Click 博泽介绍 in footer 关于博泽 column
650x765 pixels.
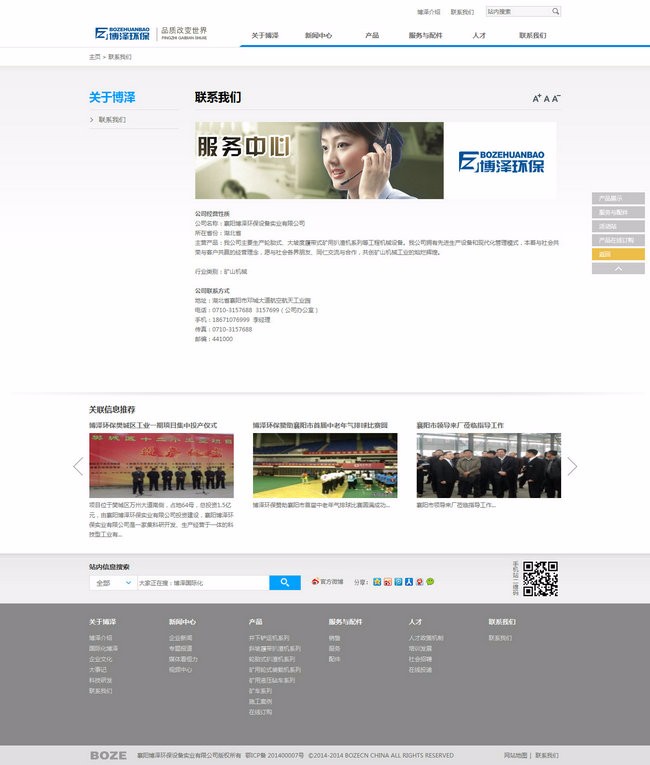101,638
